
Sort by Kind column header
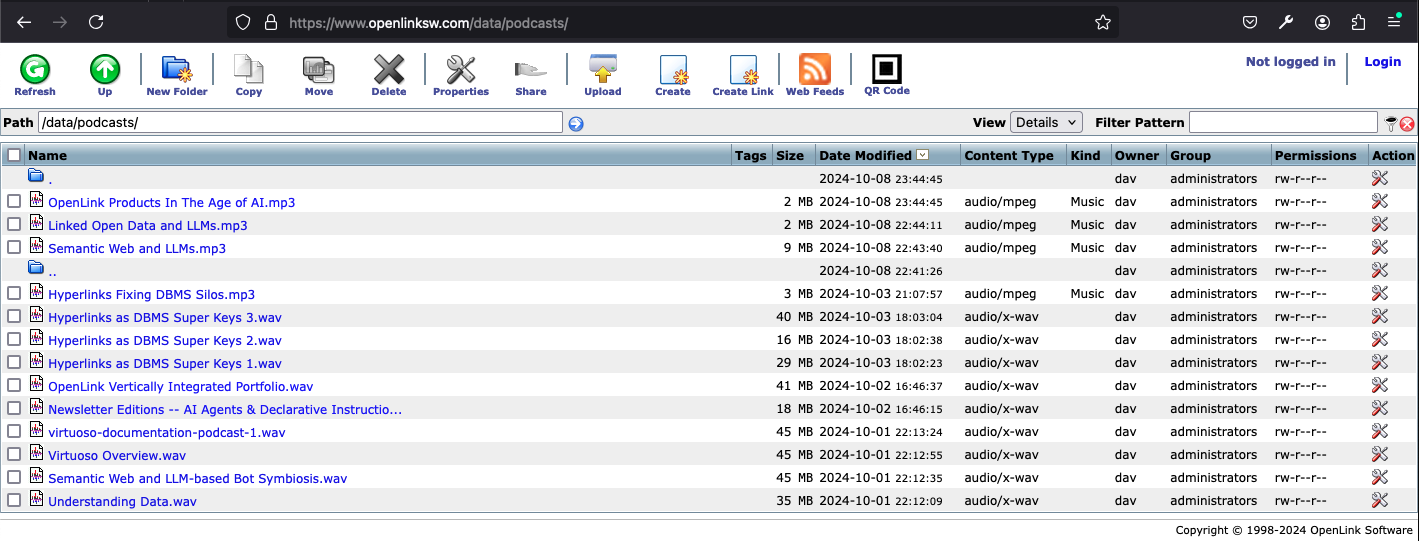pos(1085,155)
